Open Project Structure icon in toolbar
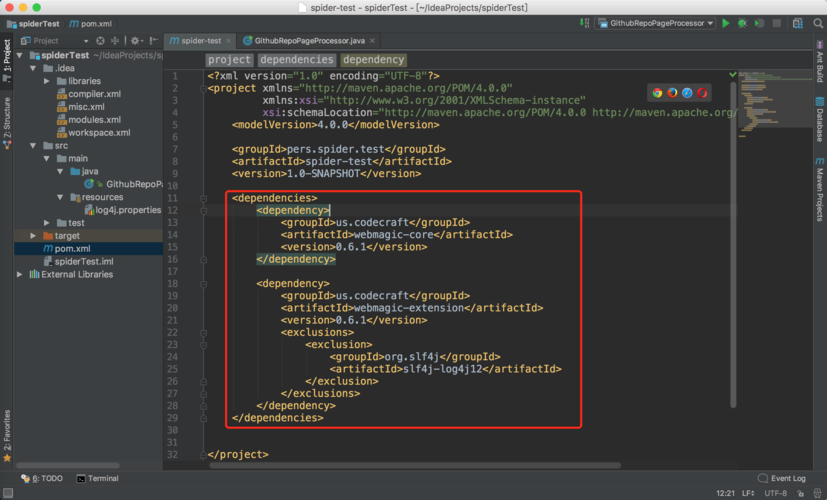 tap(797, 23)
